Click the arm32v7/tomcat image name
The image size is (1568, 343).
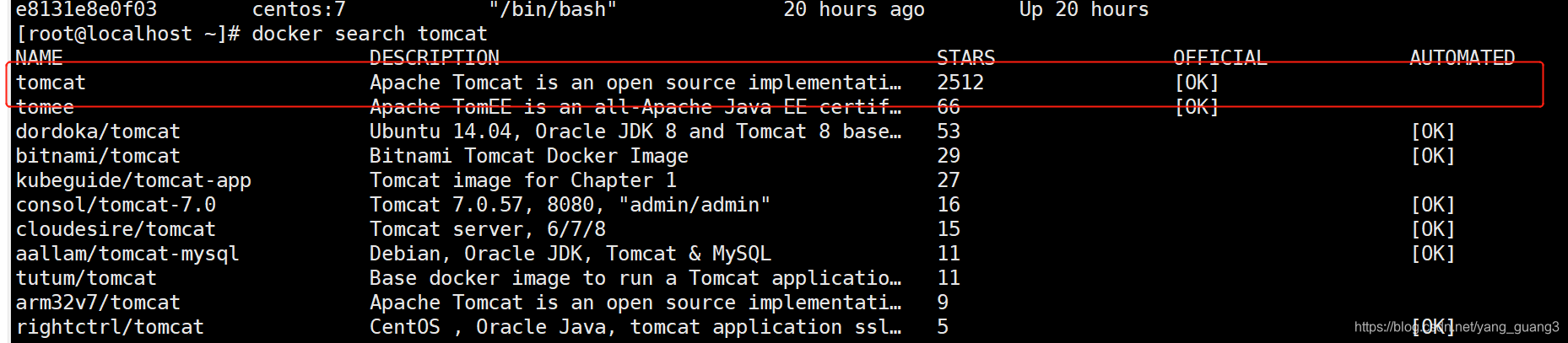point(98,303)
